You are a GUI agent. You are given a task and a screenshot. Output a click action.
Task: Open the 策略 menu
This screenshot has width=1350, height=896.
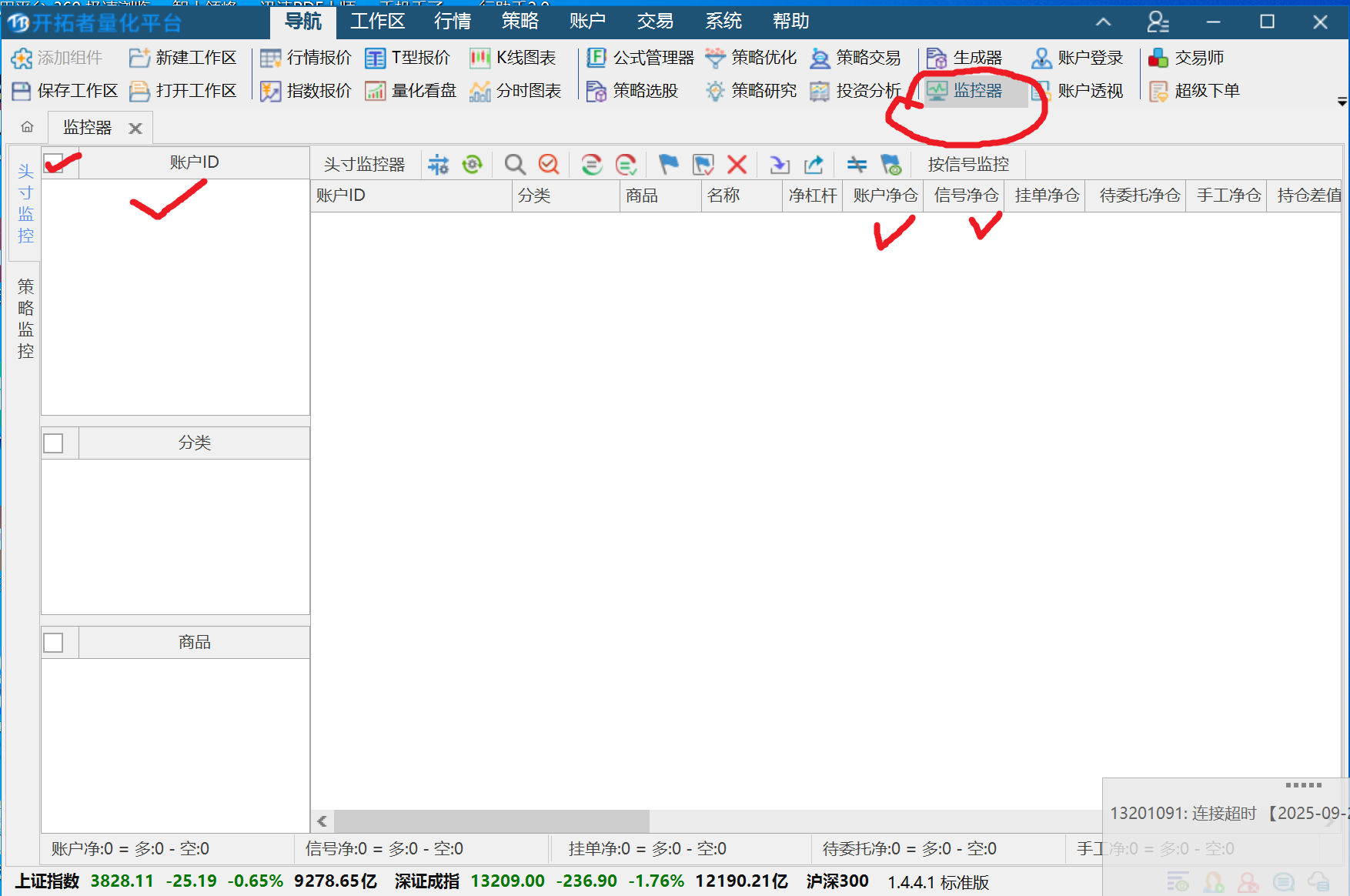[520, 22]
